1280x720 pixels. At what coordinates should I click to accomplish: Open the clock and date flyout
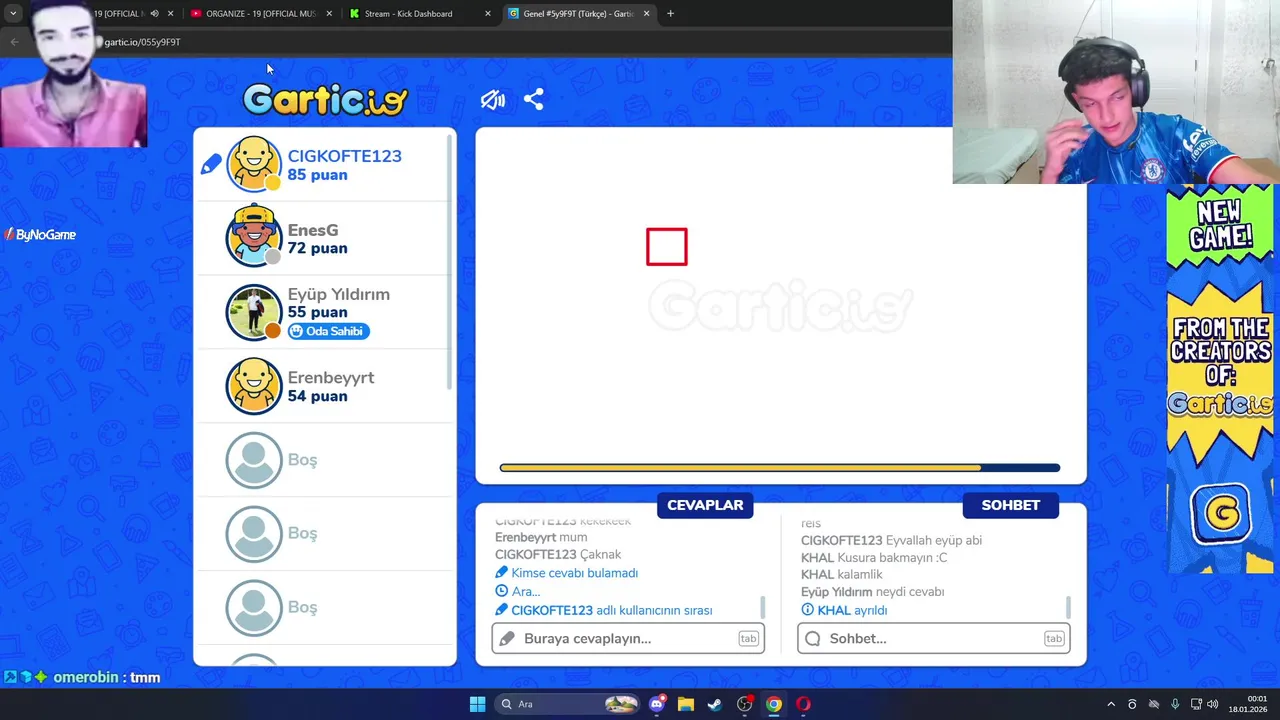[x=1250, y=704]
